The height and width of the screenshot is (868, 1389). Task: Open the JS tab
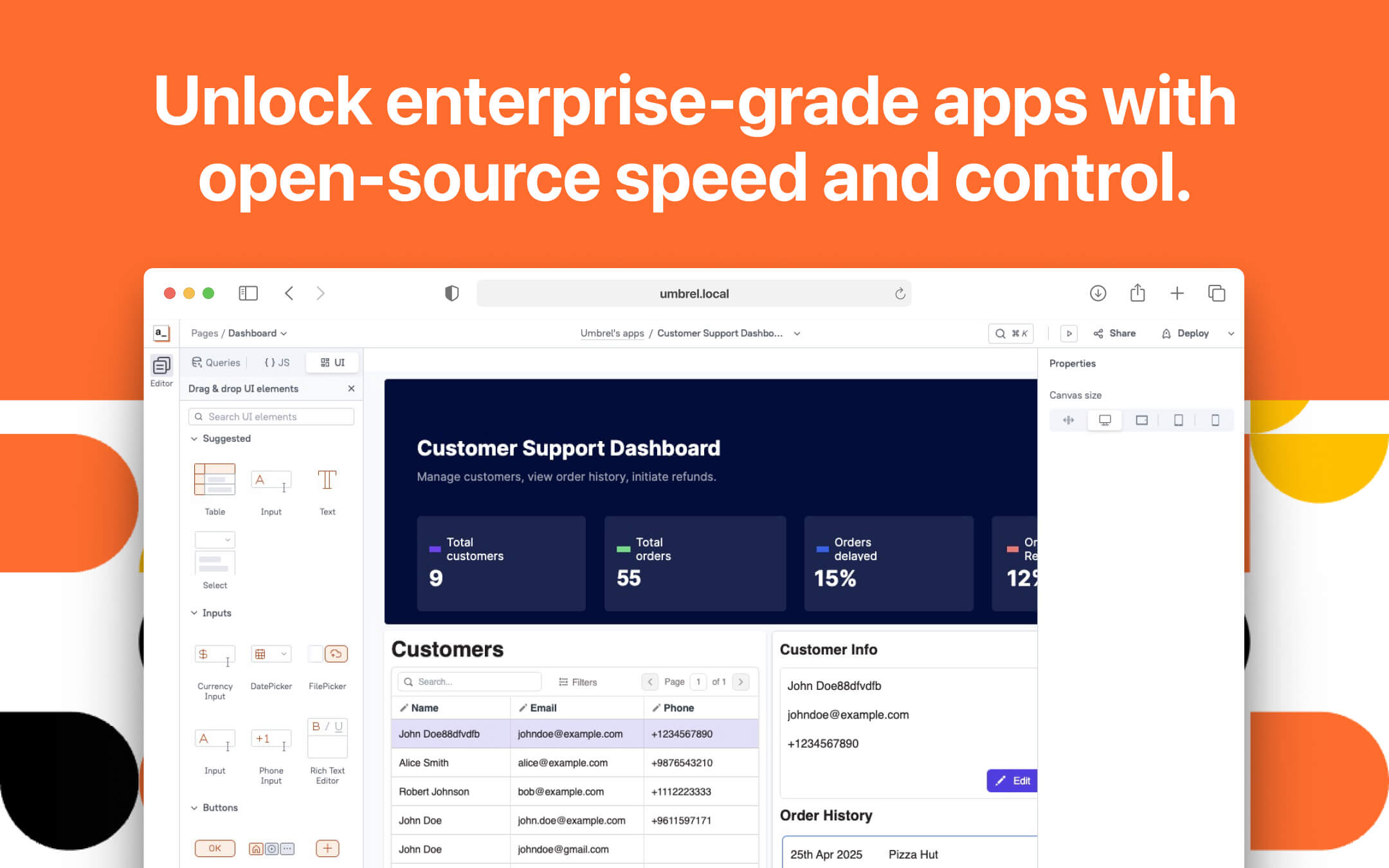click(x=276, y=362)
